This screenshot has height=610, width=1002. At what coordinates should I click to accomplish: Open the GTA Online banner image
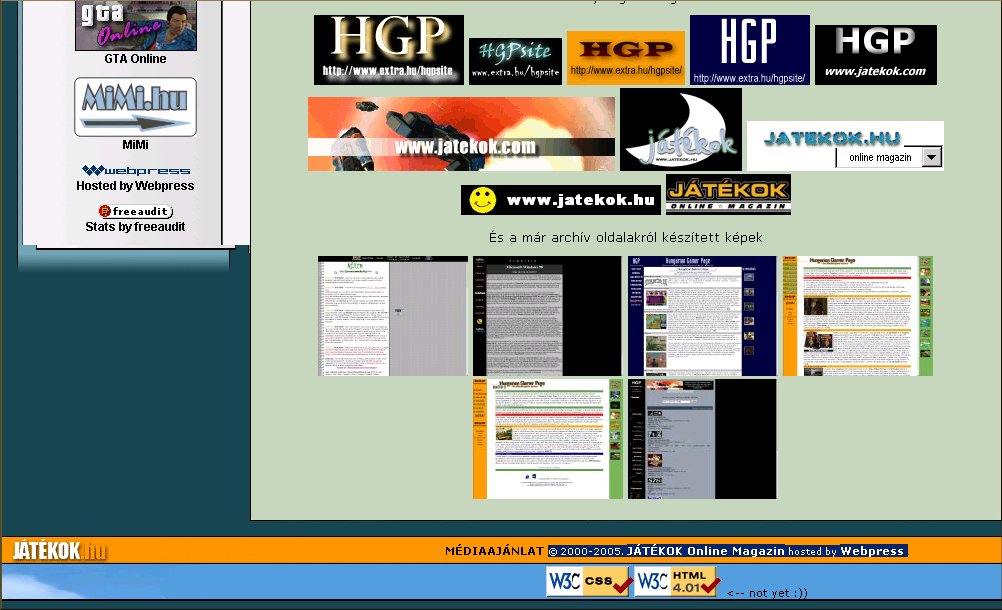click(x=135, y=26)
